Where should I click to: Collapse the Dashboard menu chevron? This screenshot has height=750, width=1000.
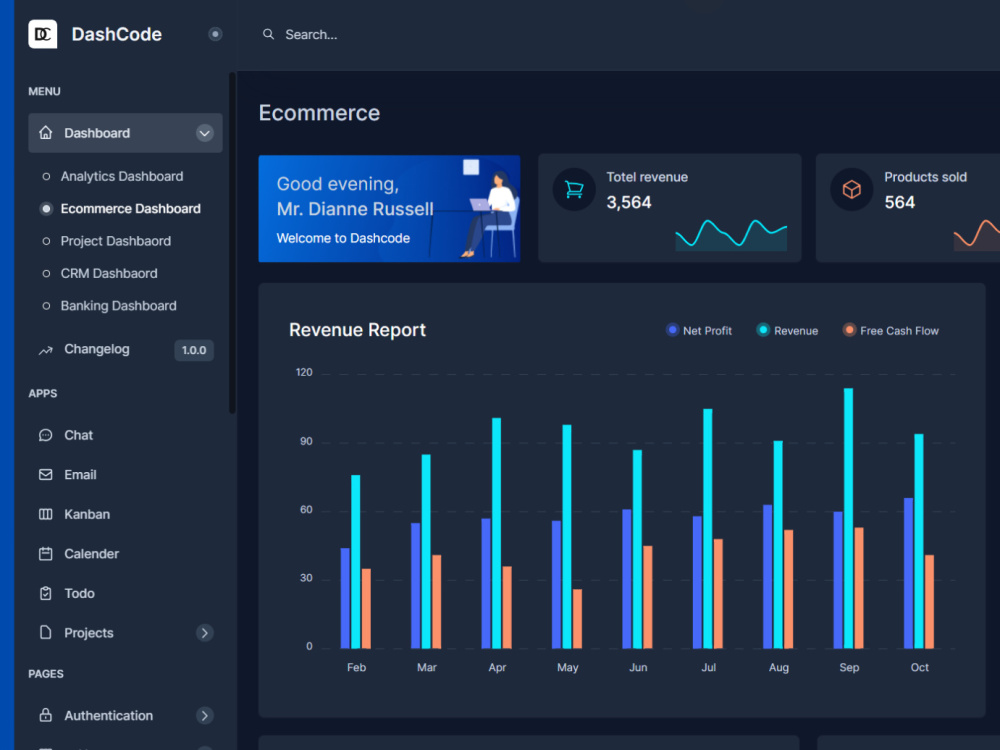204,133
